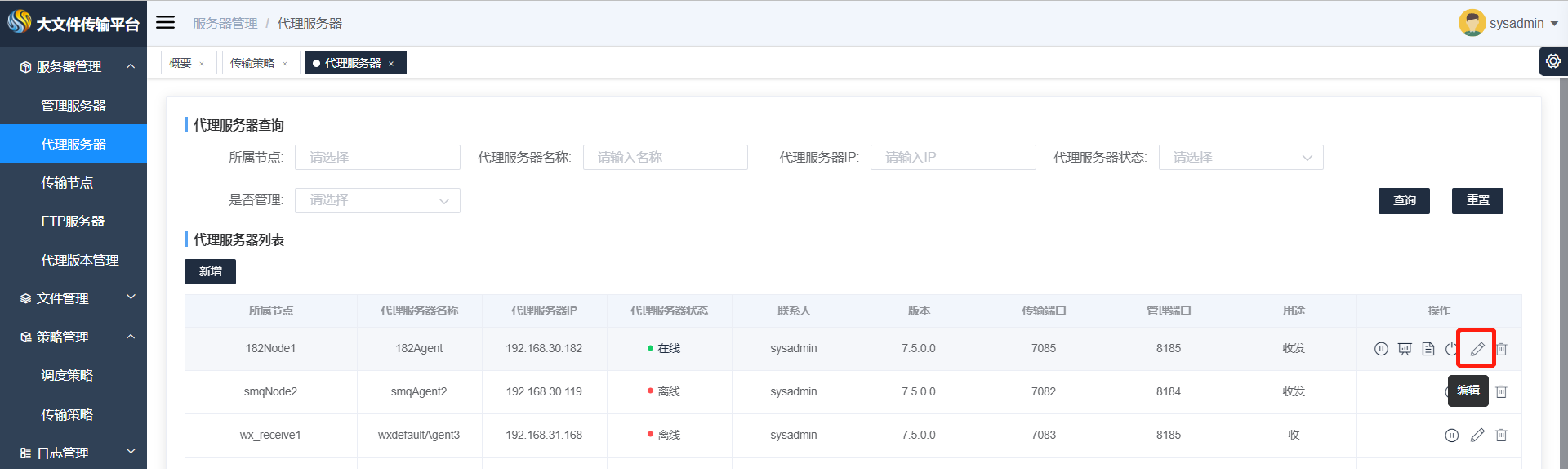The image size is (1568, 469).
Task: Pause the wxdefaultAgent3 proxy server
Action: click(1451, 435)
